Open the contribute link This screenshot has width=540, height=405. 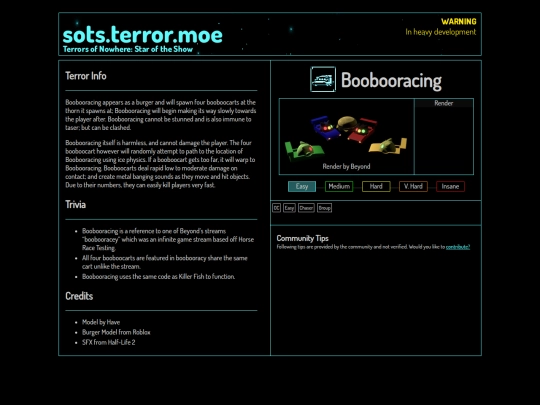click(x=458, y=247)
